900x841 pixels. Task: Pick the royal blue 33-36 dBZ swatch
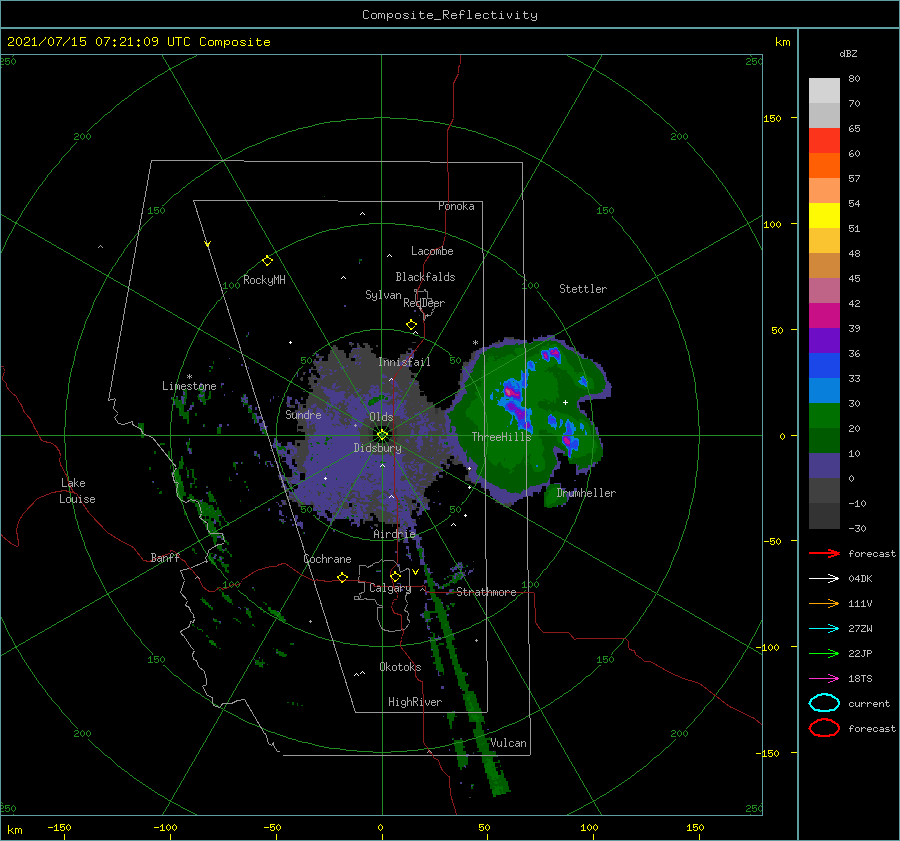pos(824,366)
